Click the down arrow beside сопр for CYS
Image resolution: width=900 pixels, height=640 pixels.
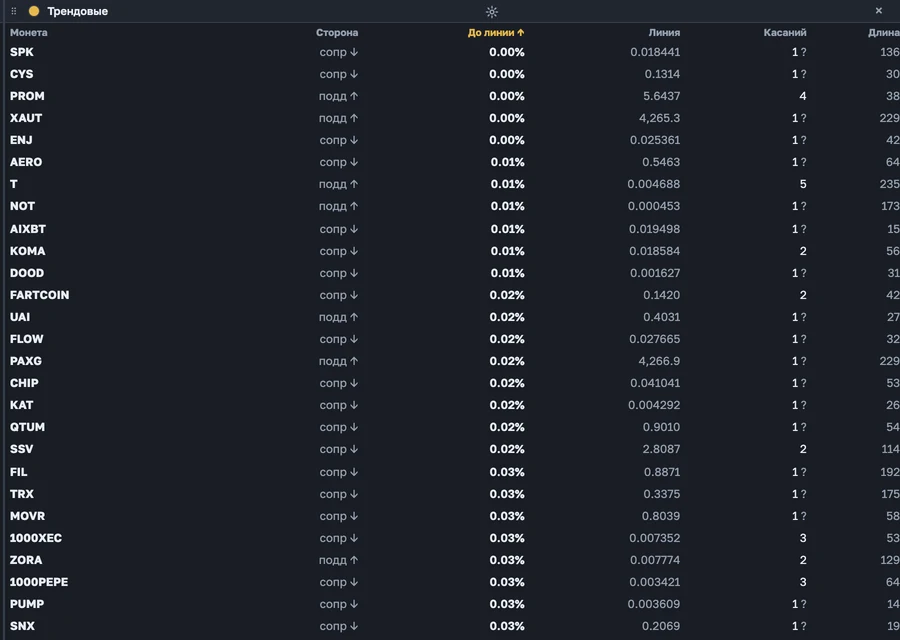tap(354, 74)
